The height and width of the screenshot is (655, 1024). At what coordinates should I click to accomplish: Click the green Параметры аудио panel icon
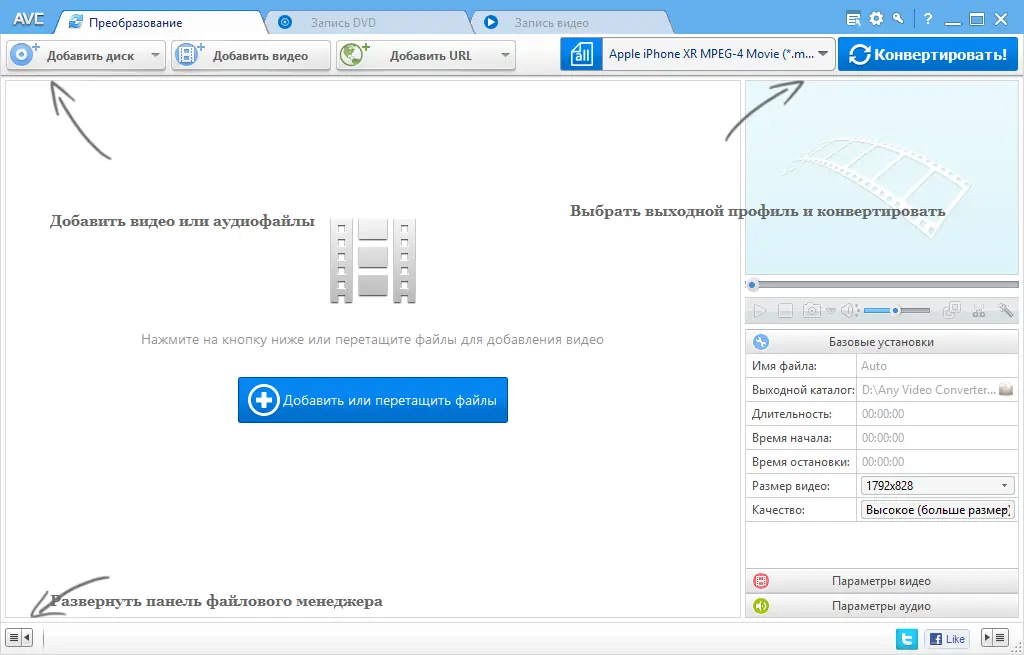click(x=760, y=606)
